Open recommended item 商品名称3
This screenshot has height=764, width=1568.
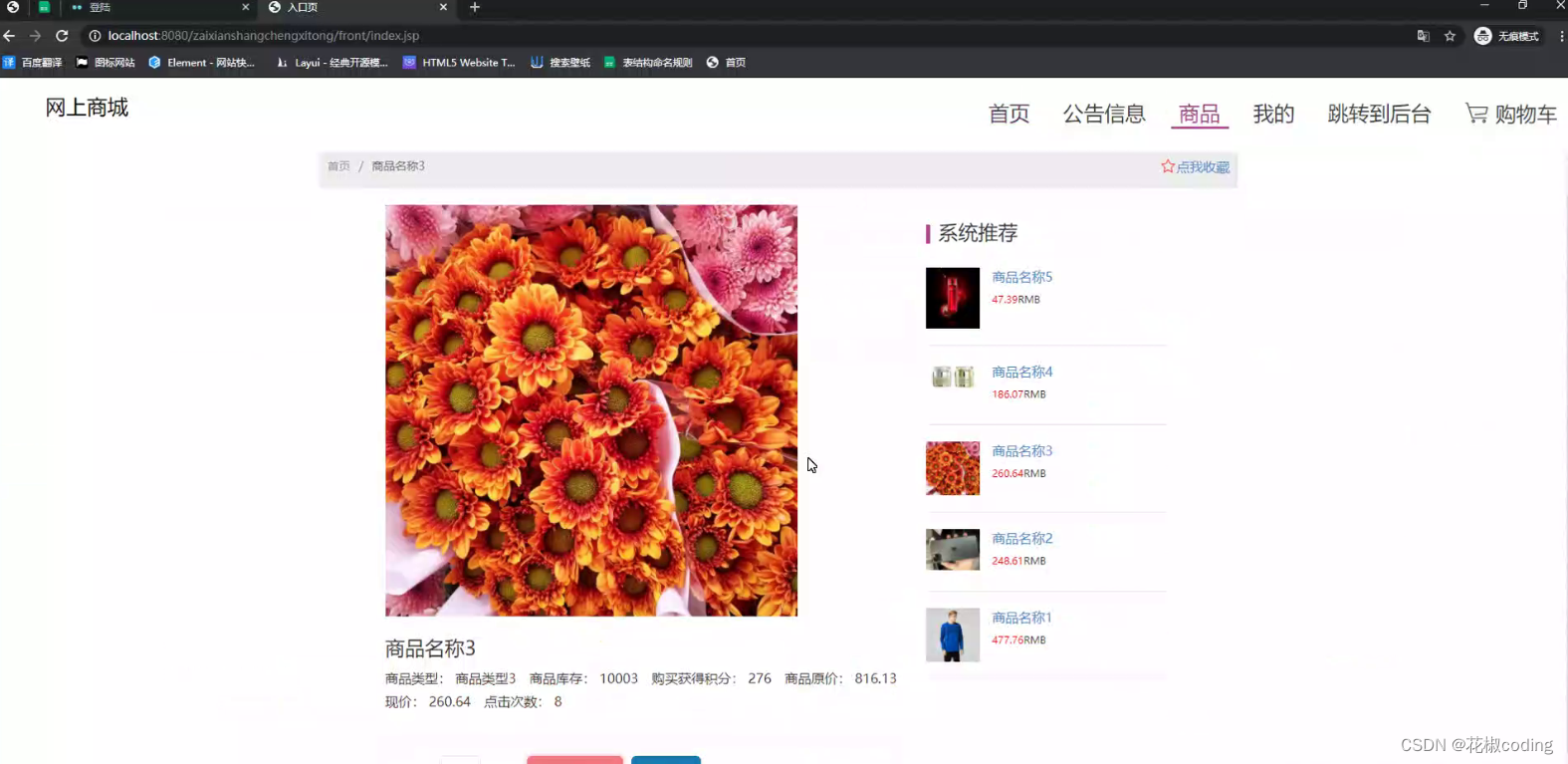[1021, 451]
